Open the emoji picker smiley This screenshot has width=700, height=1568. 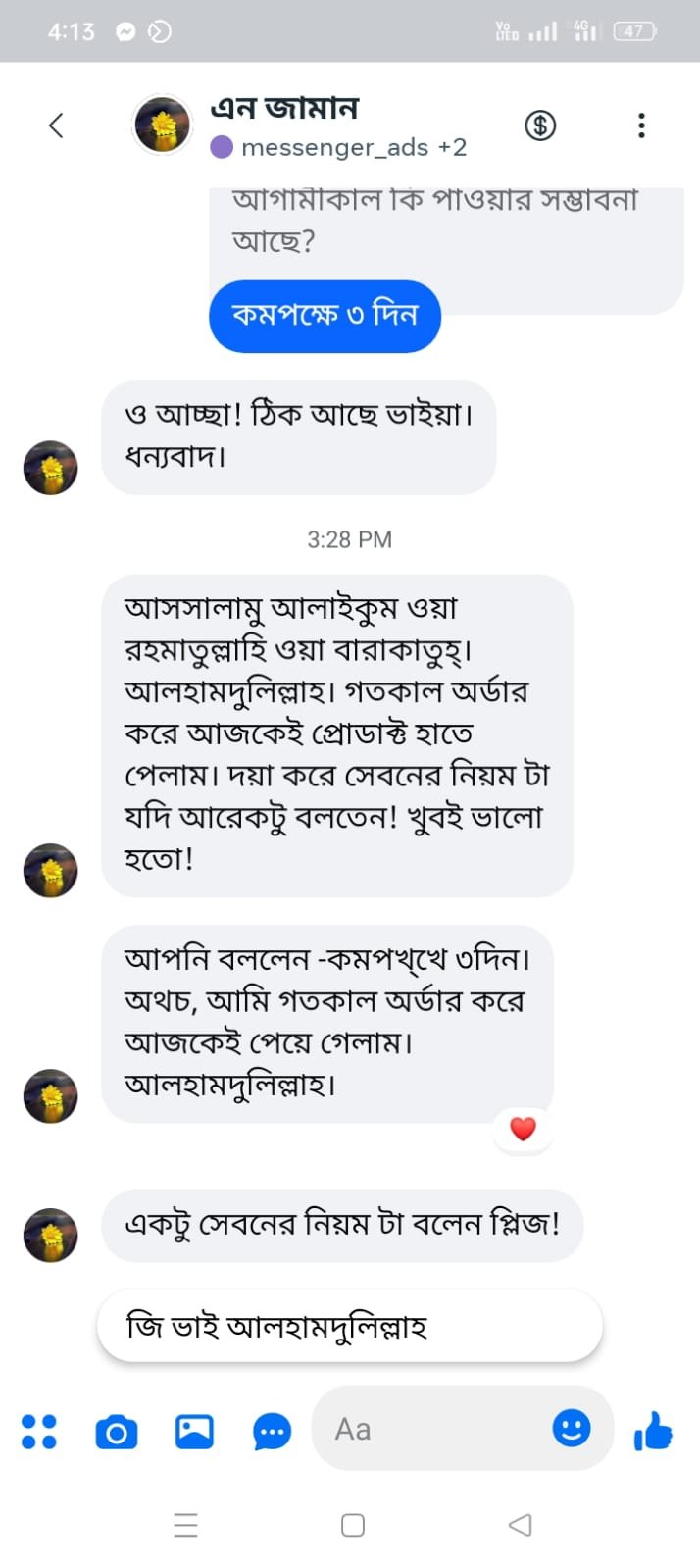[572, 1428]
